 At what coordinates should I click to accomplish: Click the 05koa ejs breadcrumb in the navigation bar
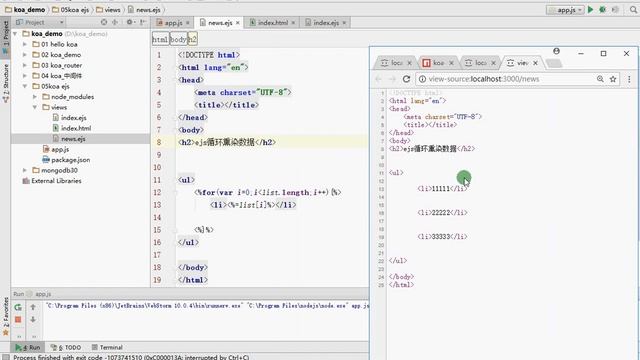click(x=71, y=9)
